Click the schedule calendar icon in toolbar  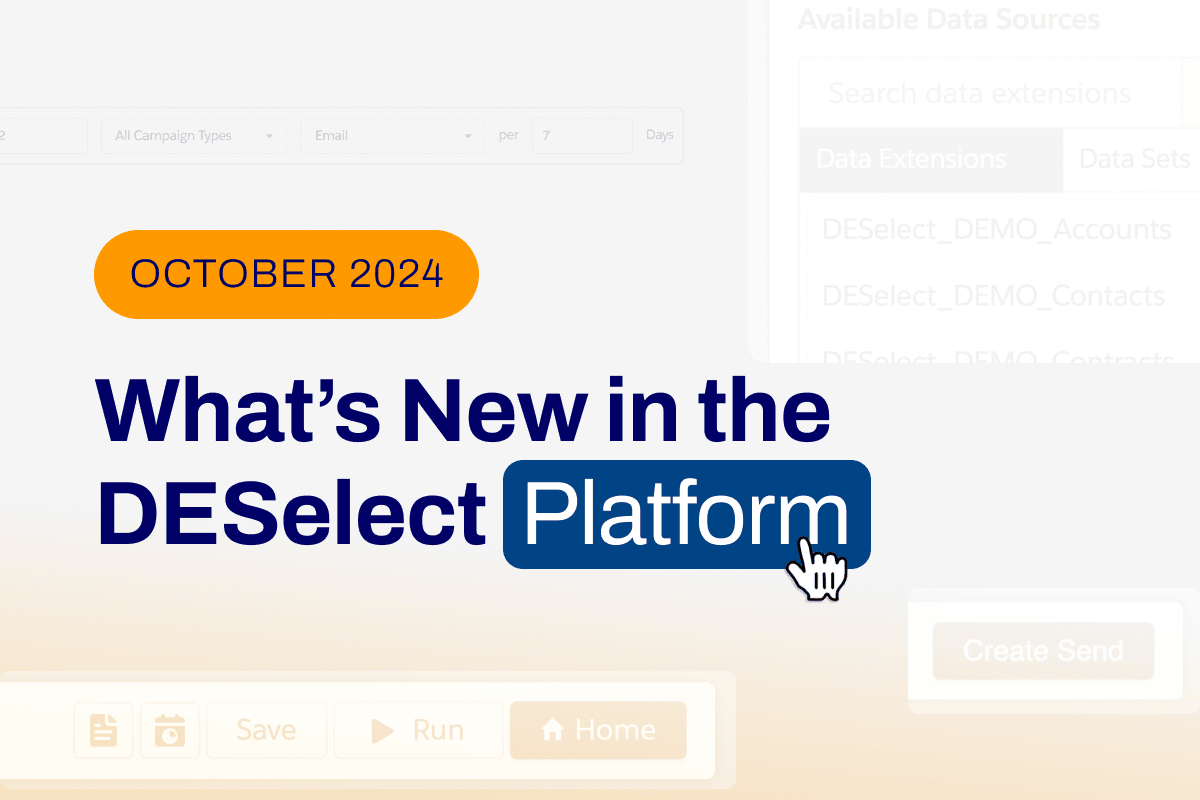pyautogui.click(x=169, y=730)
